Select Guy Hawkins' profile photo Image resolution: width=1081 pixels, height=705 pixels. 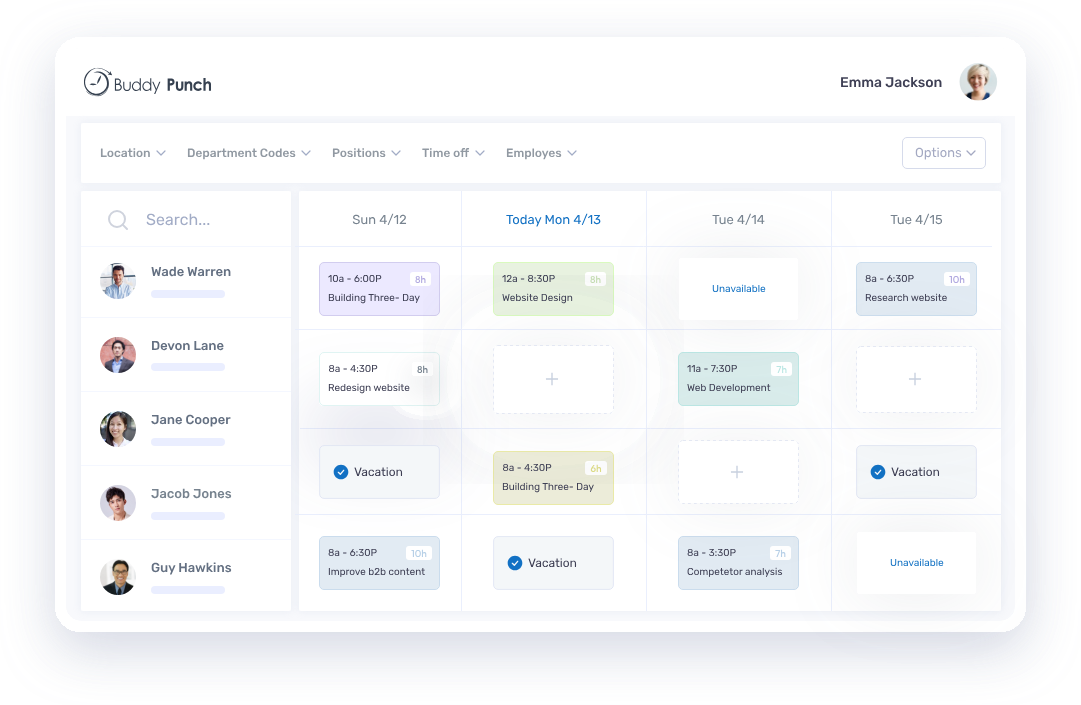[x=118, y=577]
